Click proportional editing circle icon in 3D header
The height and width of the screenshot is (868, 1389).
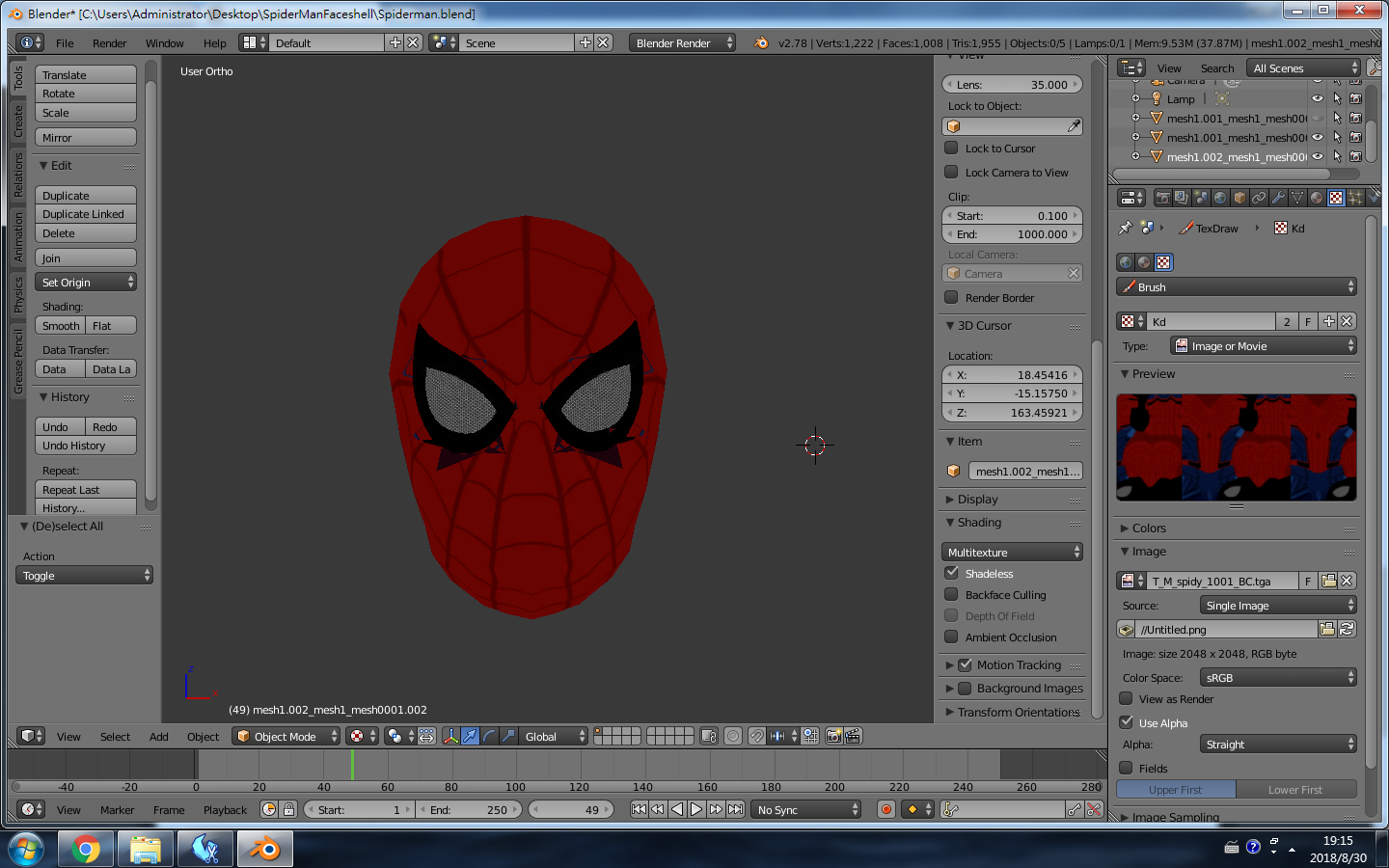tap(733, 736)
